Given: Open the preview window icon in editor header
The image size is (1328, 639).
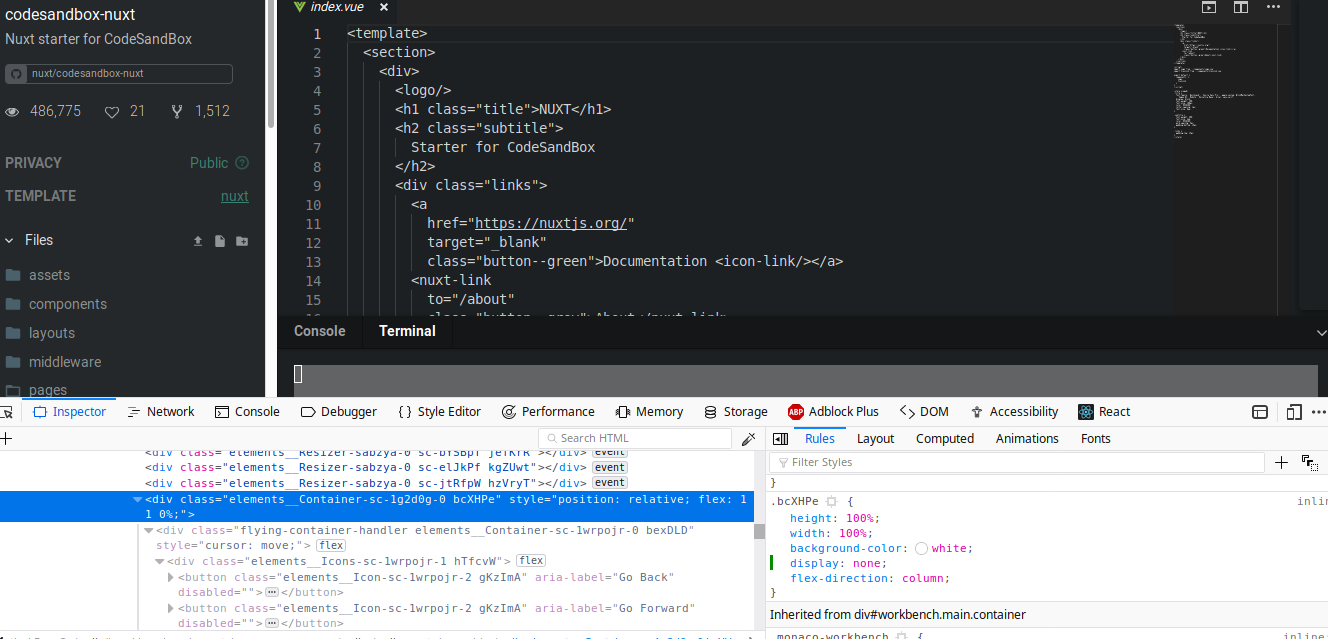Looking at the screenshot, I should tap(1209, 7).
